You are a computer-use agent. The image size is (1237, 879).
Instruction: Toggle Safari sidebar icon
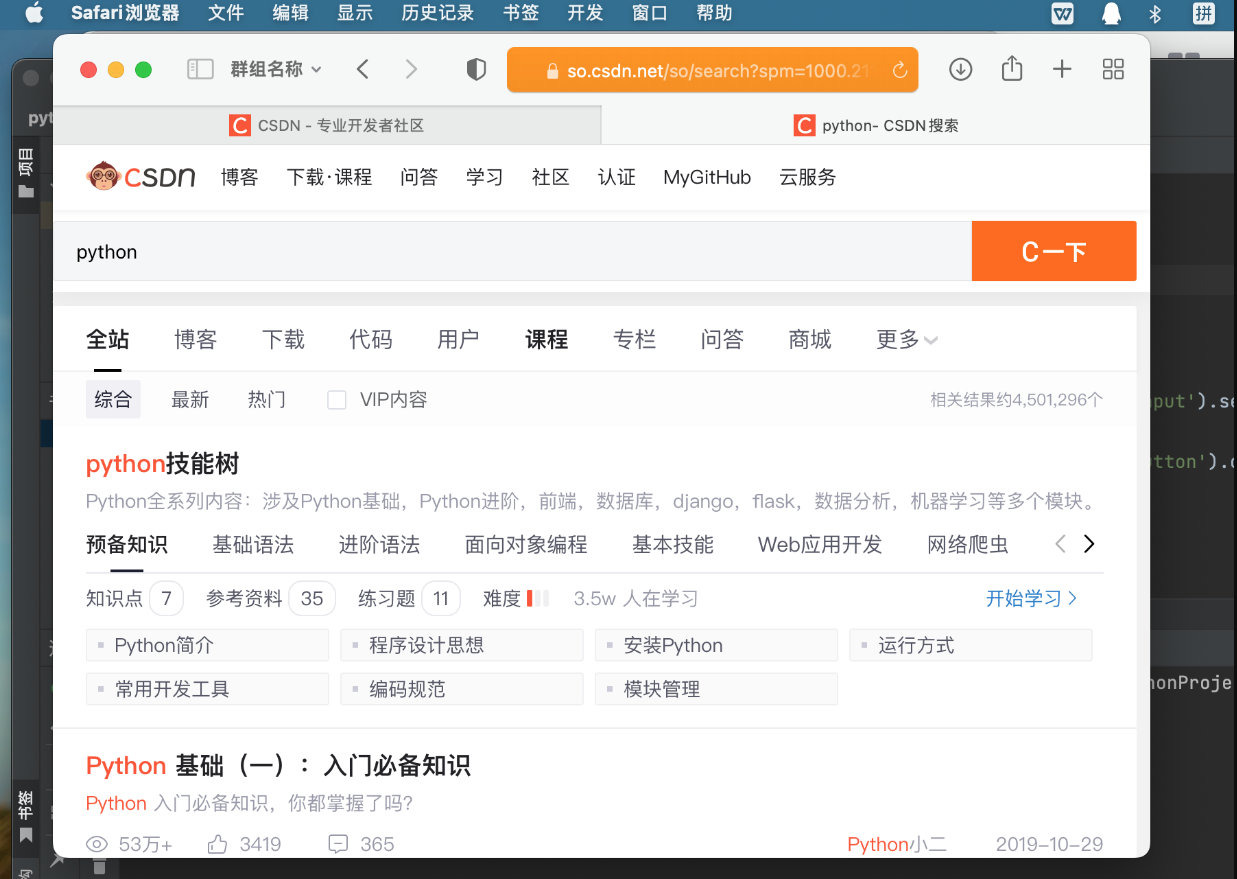(201, 69)
